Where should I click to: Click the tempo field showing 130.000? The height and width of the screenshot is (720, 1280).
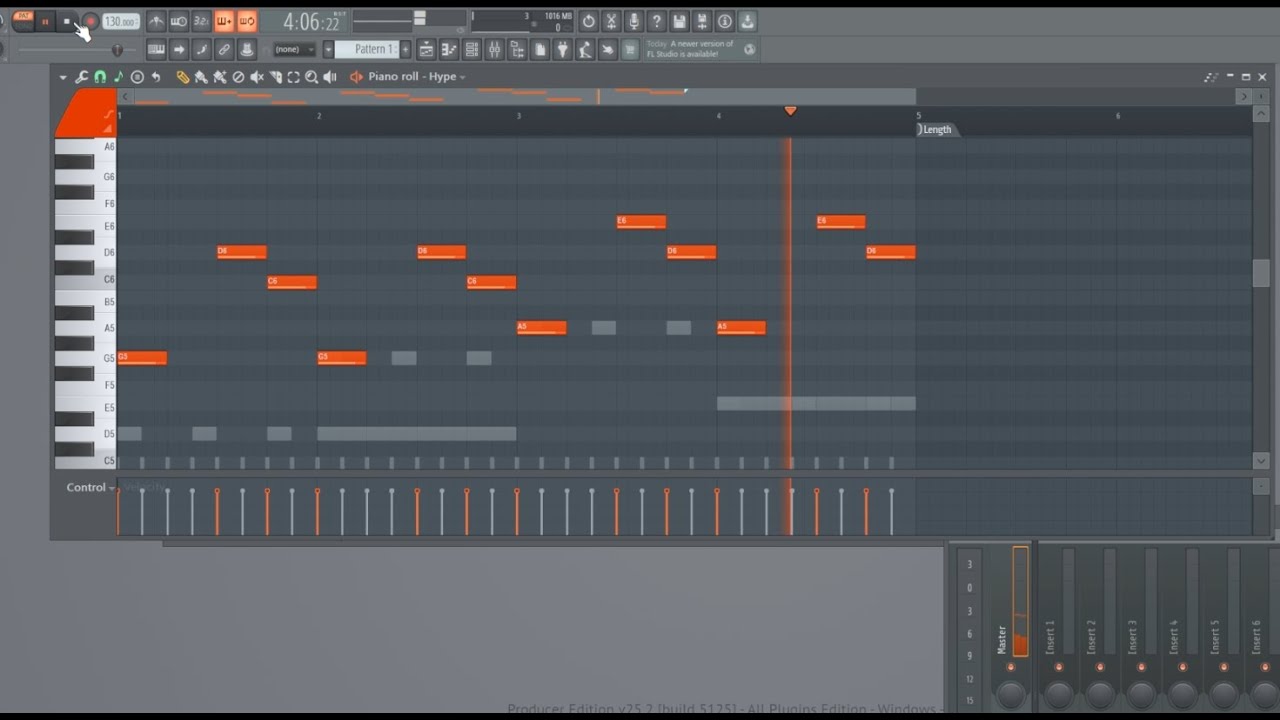point(121,21)
